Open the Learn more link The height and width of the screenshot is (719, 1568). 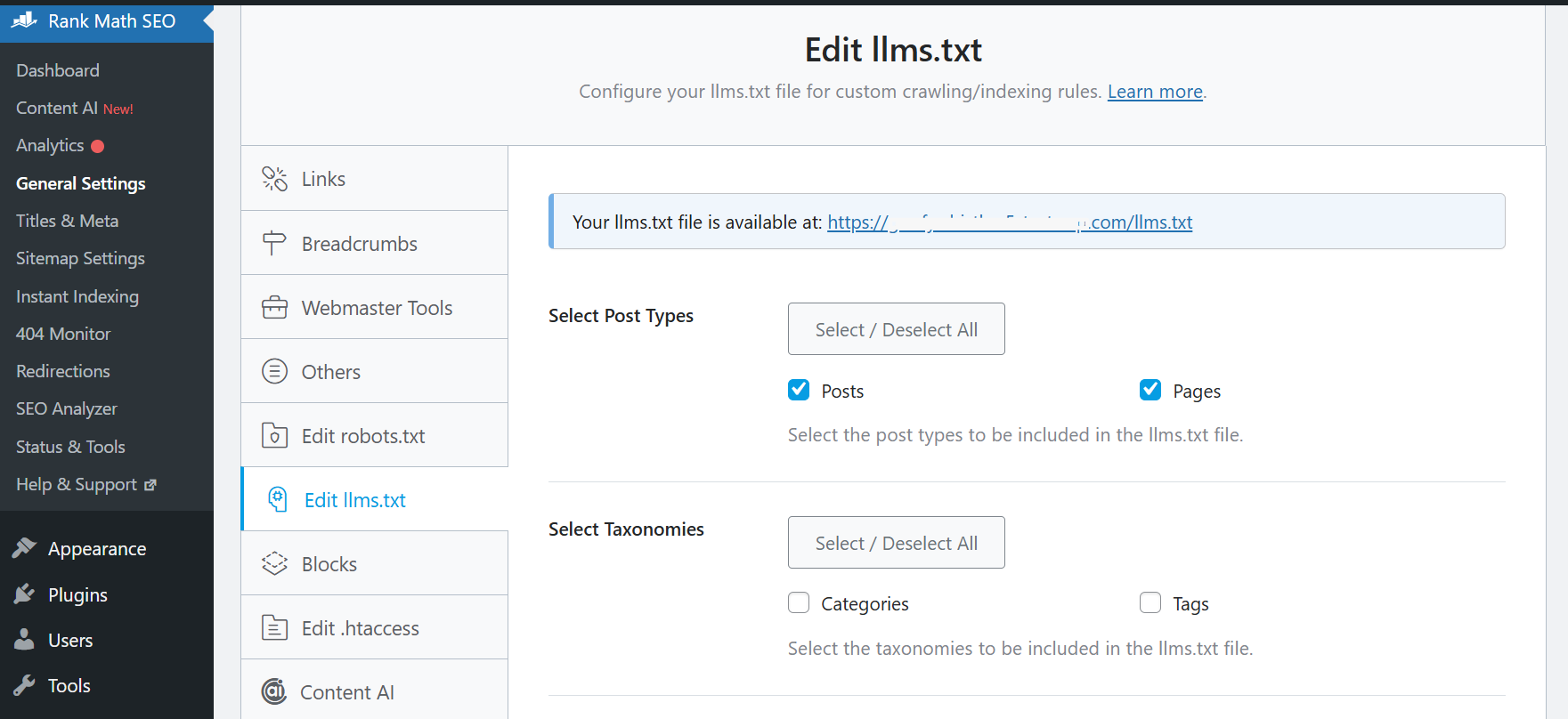click(1155, 92)
